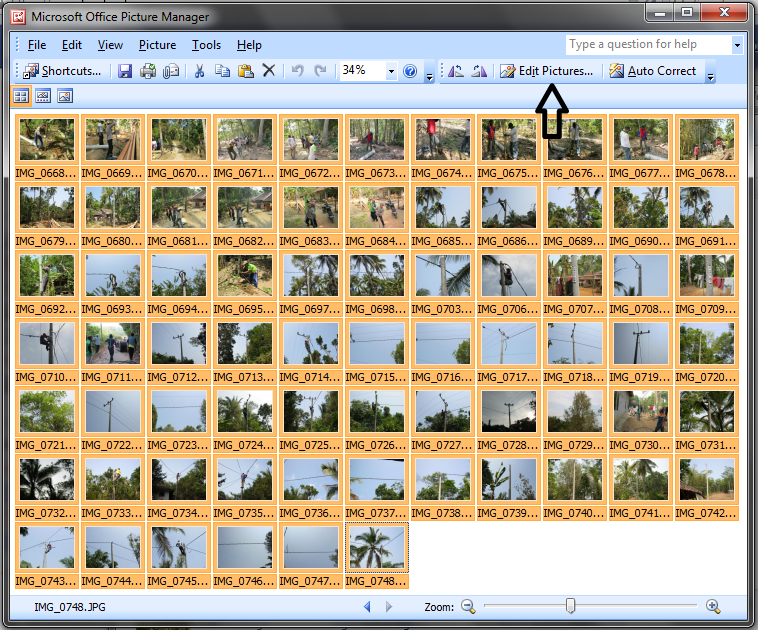Open the Picture menu
The image size is (758, 630).
tap(158, 45)
